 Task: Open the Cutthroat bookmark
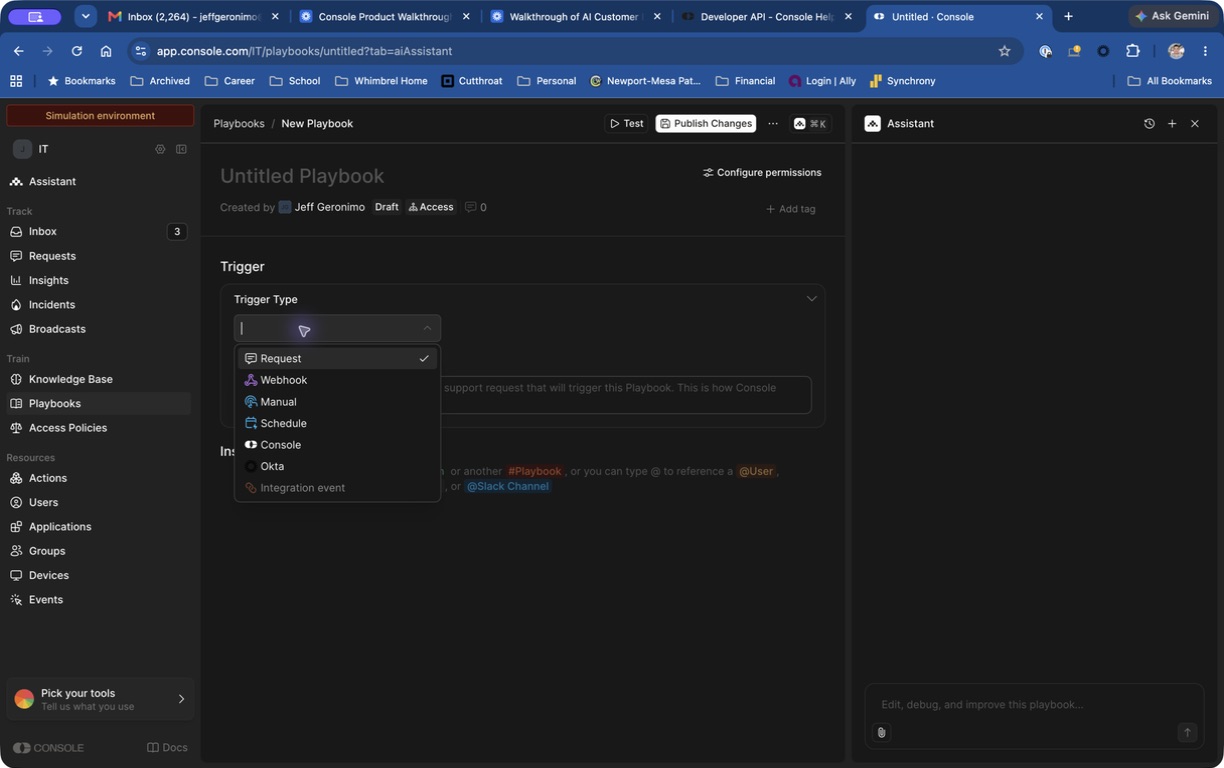click(472, 81)
